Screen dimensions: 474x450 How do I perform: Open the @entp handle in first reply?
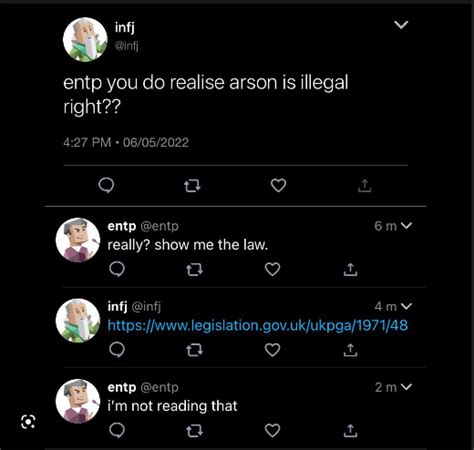click(159, 226)
